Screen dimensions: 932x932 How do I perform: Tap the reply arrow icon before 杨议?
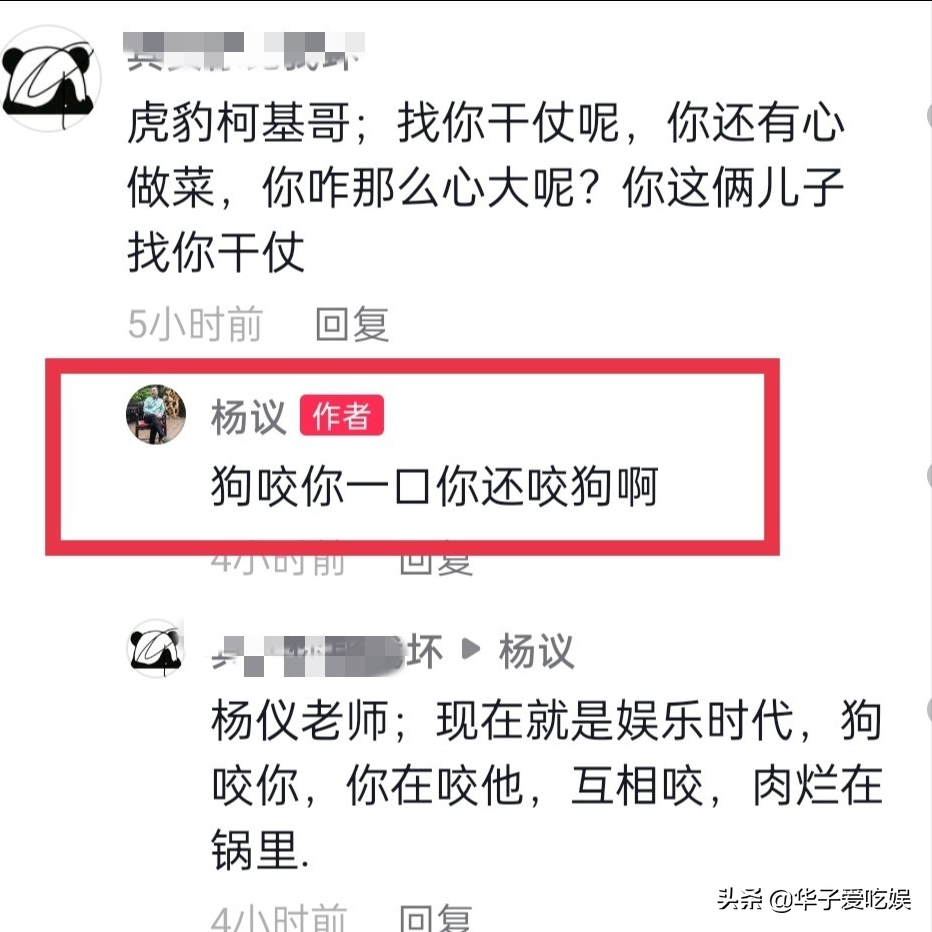tap(470, 648)
